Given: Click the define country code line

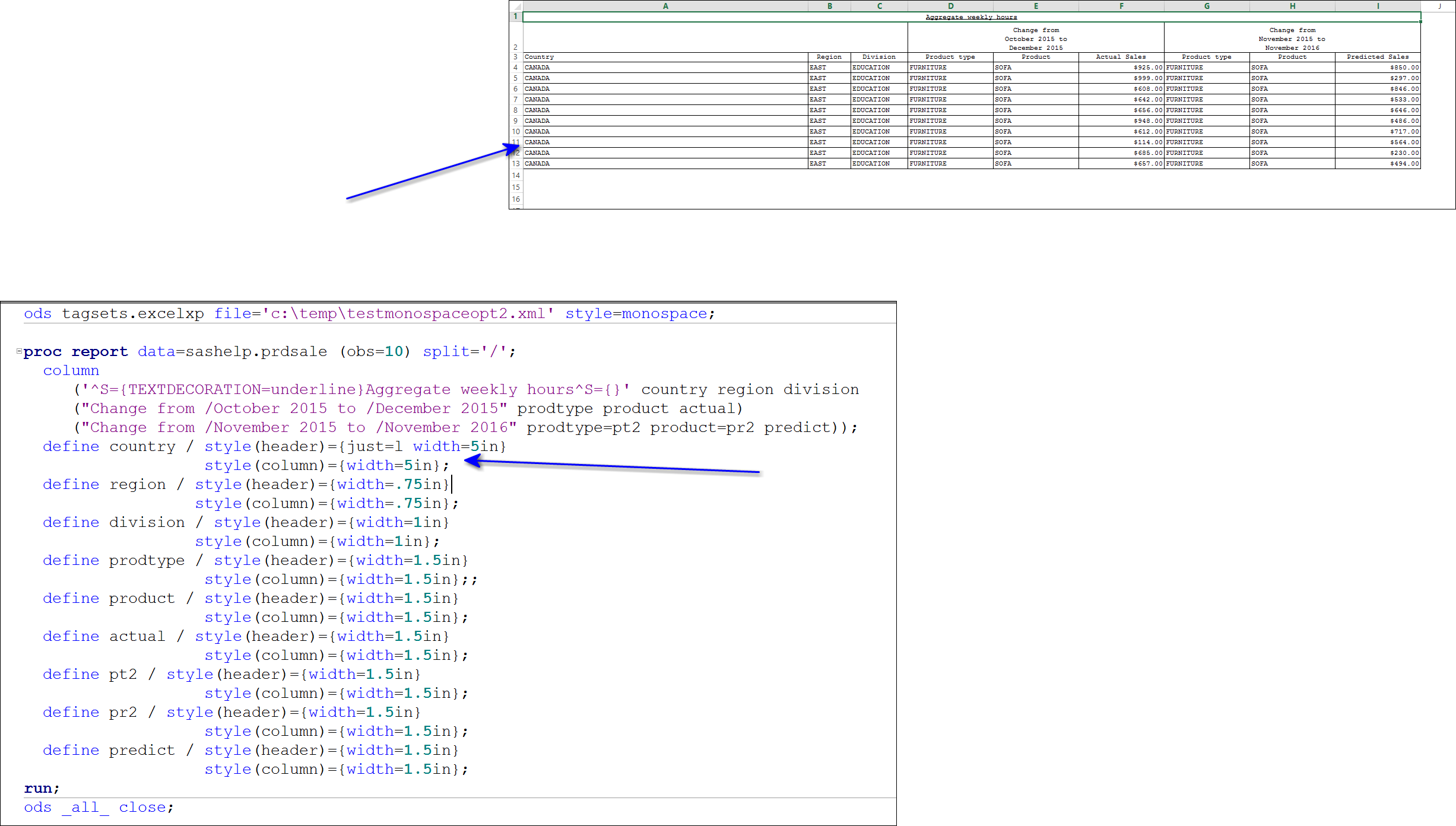Looking at the screenshot, I should click(273, 446).
